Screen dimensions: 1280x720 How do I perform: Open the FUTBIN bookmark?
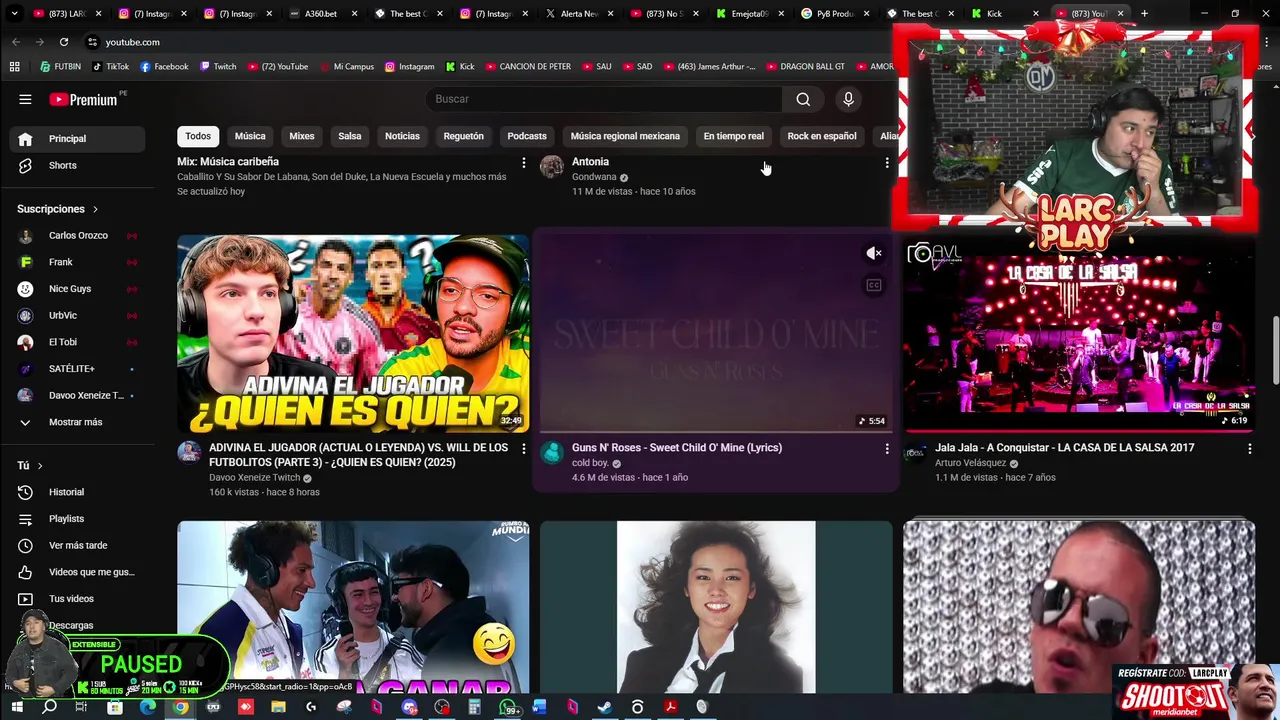coord(61,67)
